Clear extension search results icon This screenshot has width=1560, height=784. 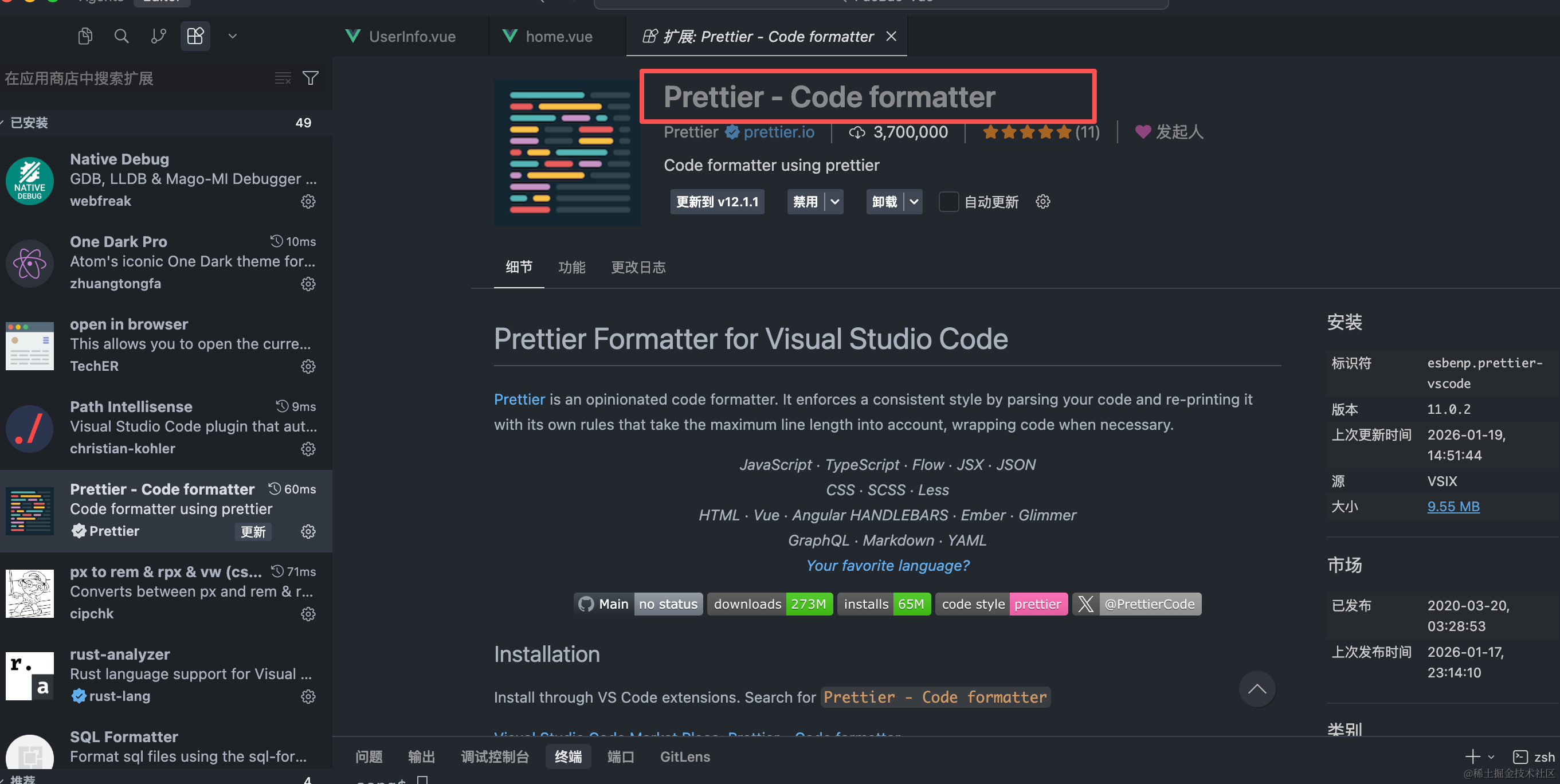point(283,78)
